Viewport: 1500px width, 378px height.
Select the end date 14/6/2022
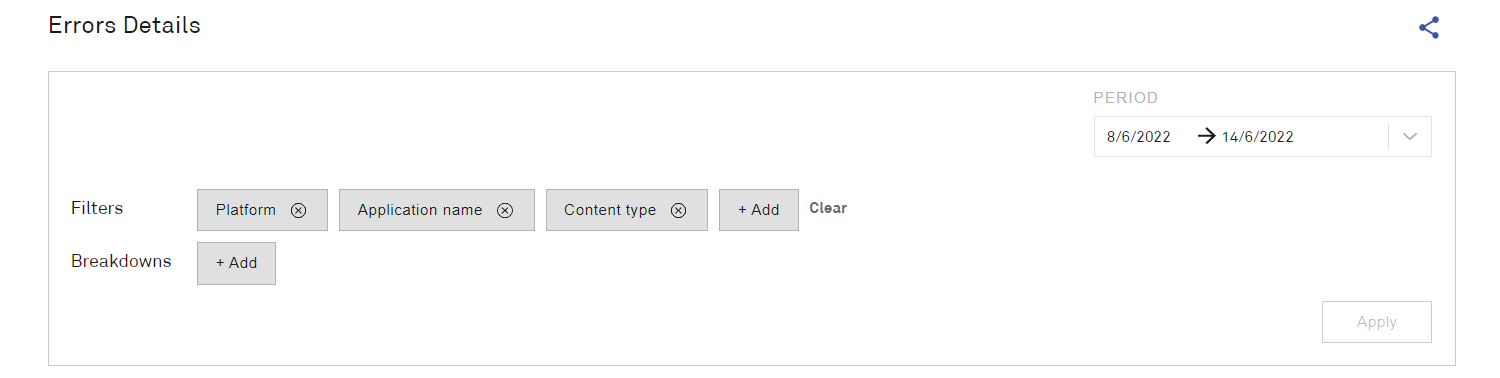(1258, 137)
